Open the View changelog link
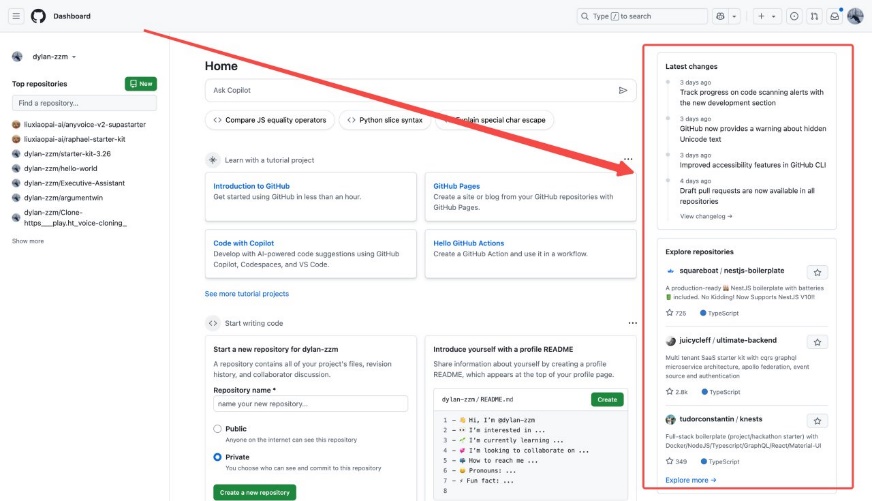Image resolution: width=872 pixels, height=501 pixels. [706, 216]
